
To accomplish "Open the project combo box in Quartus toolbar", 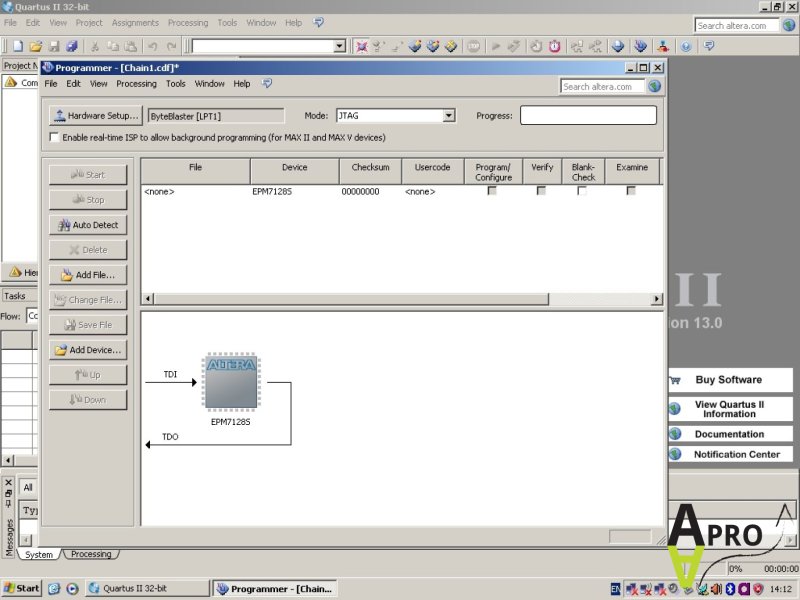I will click(339, 46).
